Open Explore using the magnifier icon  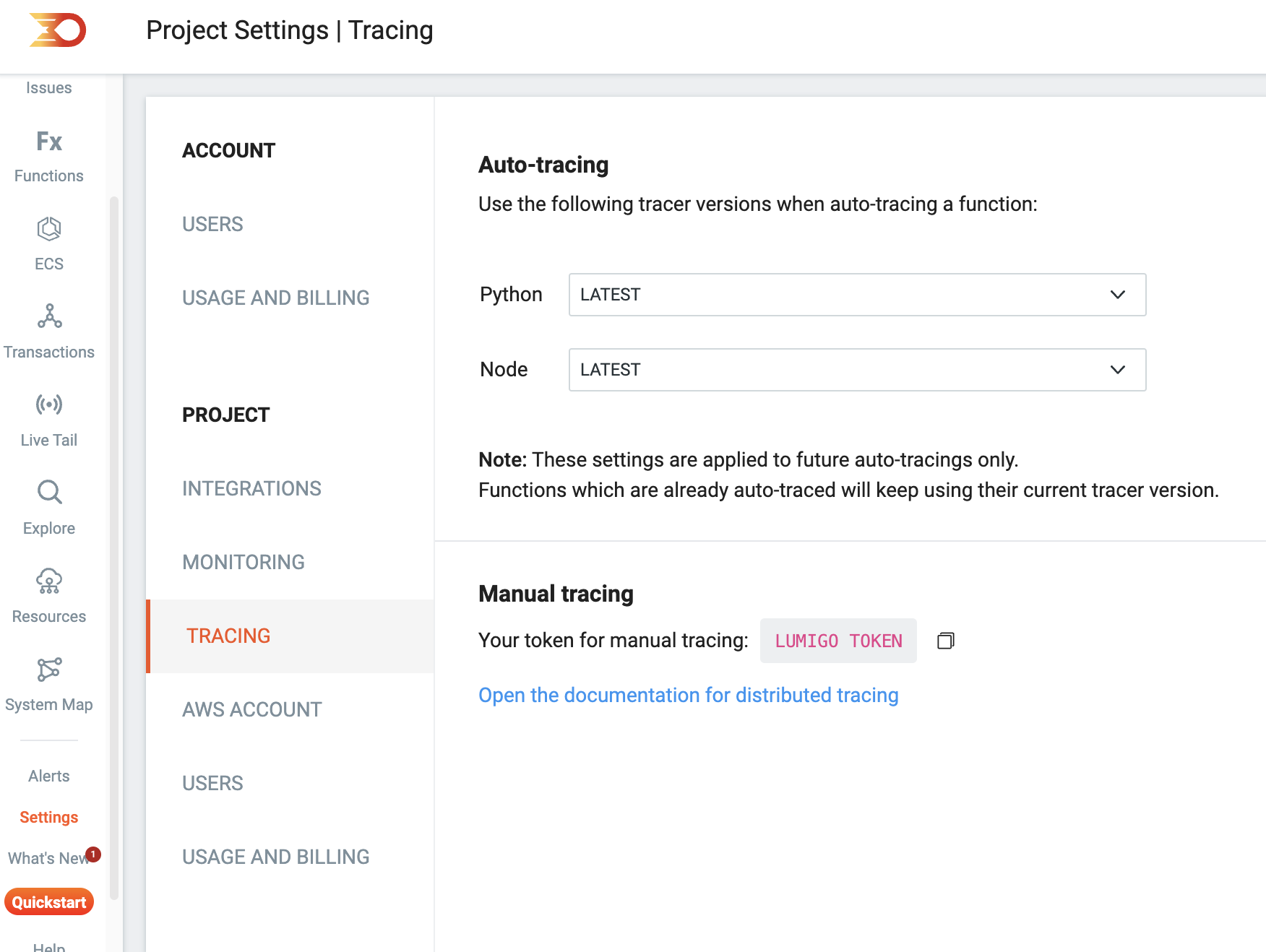pos(48,492)
